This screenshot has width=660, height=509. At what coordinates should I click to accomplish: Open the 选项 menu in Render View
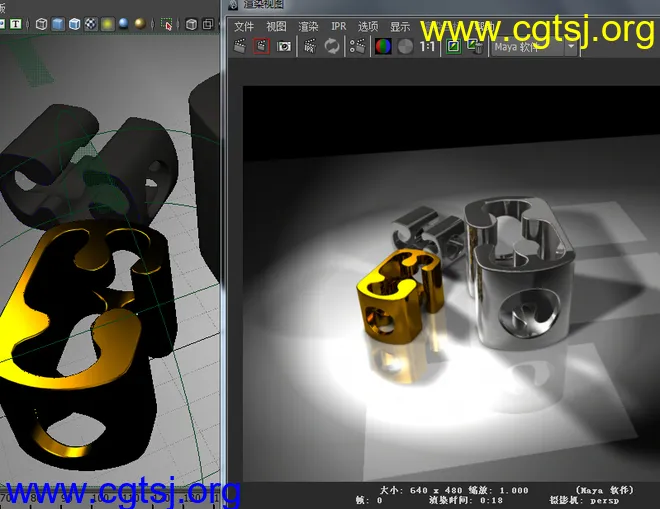coord(368,27)
